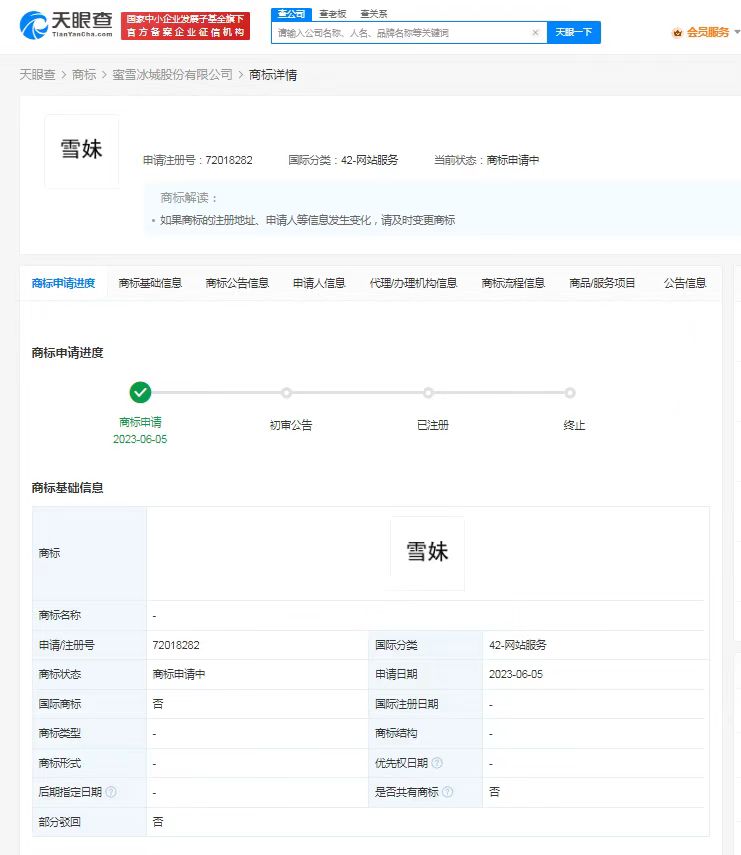
Task: Click the green check 商标申请 progress marker
Action: click(x=140, y=393)
